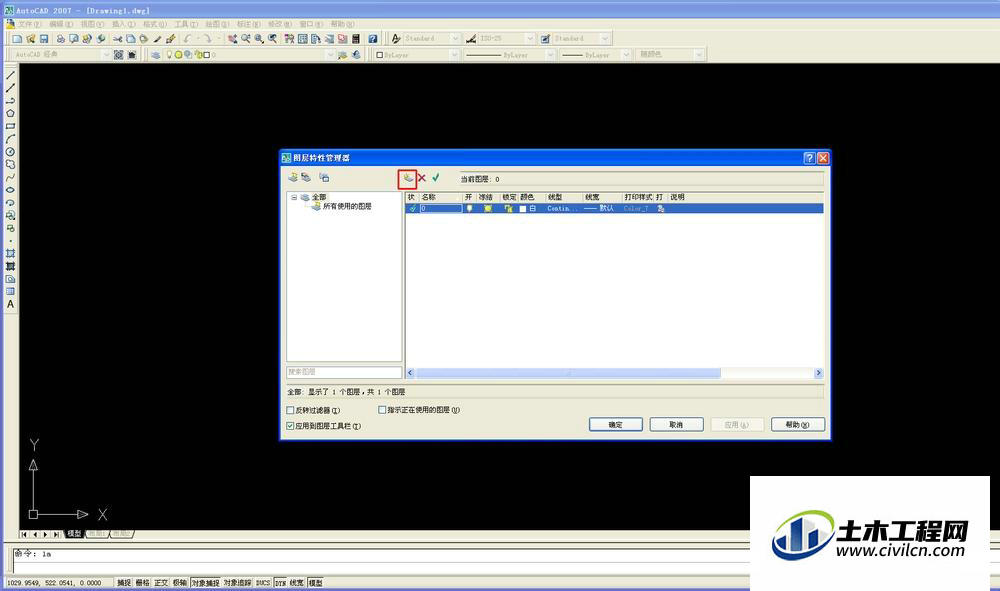Click the New Property Filter icon
Viewport: 1000px width, 591px height.
pyautogui.click(x=293, y=177)
